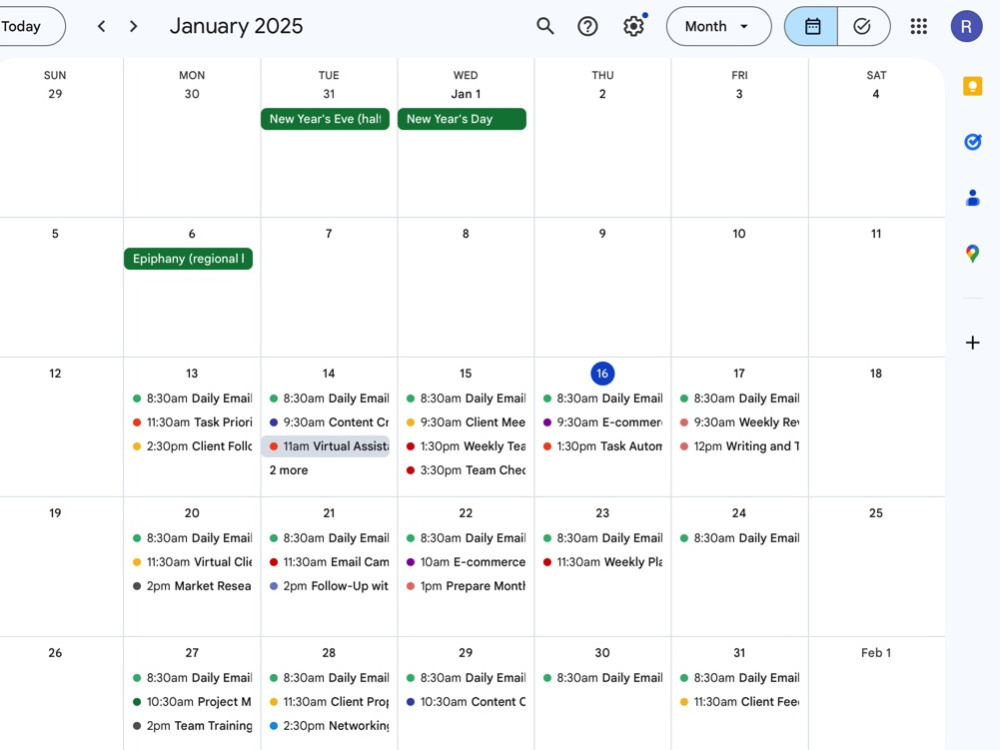Open the 11:30am Email Cam event on the 21st
1000x750 pixels.
point(329,562)
